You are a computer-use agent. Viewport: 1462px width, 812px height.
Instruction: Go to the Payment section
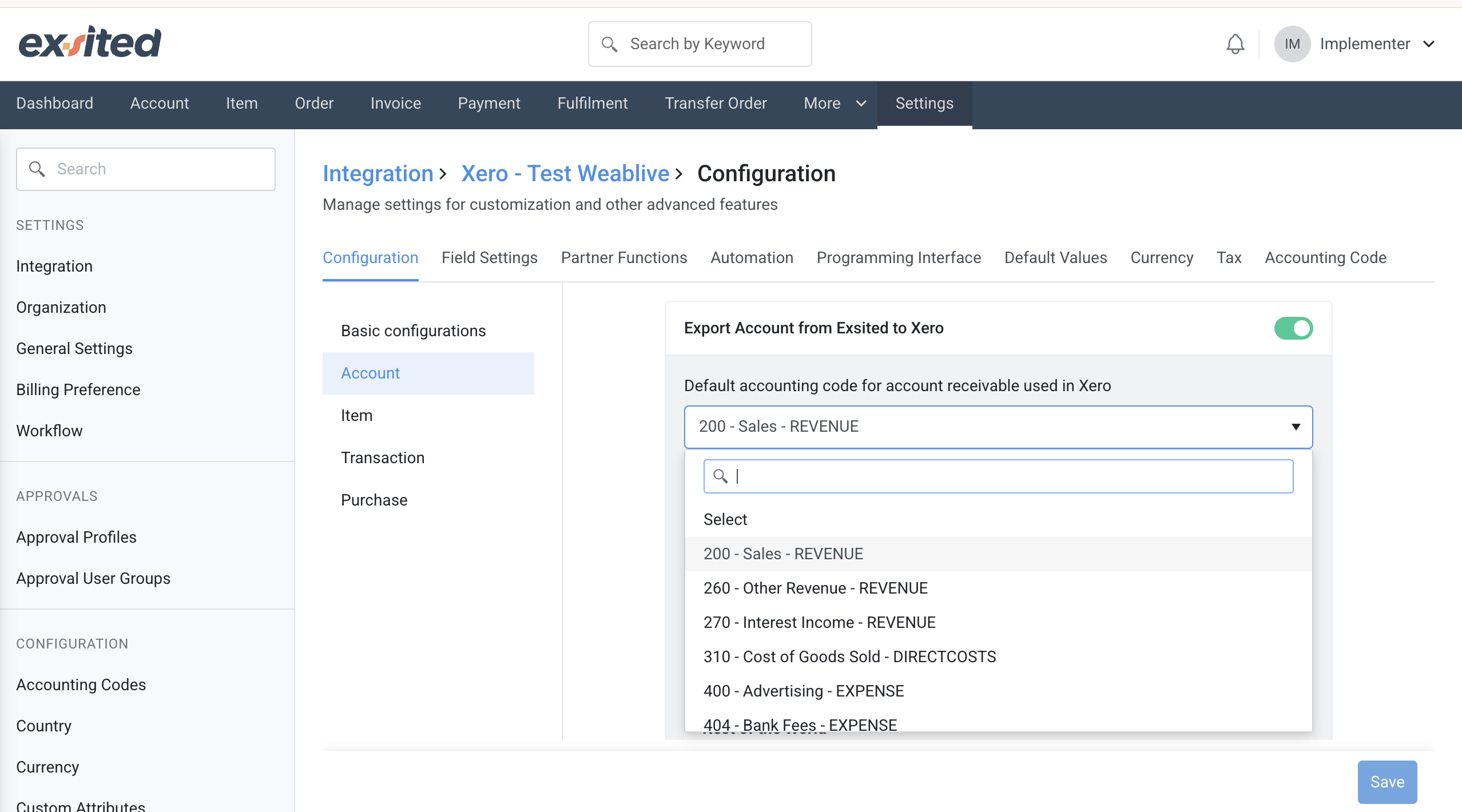489,103
